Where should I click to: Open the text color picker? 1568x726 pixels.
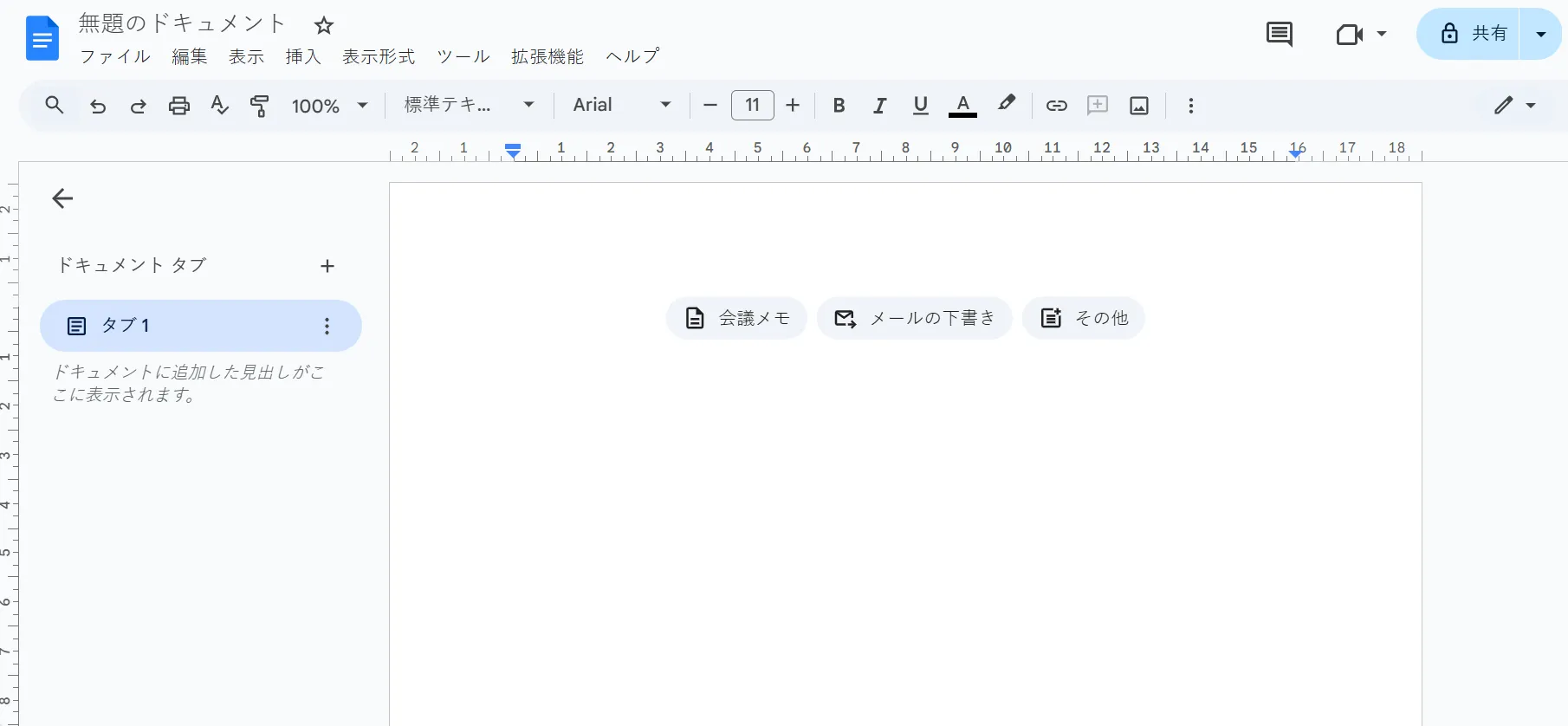coord(962,106)
